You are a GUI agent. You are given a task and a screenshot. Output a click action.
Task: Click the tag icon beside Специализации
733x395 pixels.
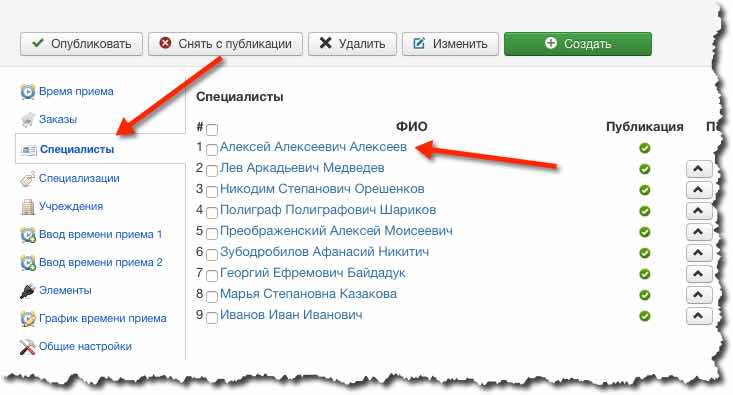(x=28, y=179)
